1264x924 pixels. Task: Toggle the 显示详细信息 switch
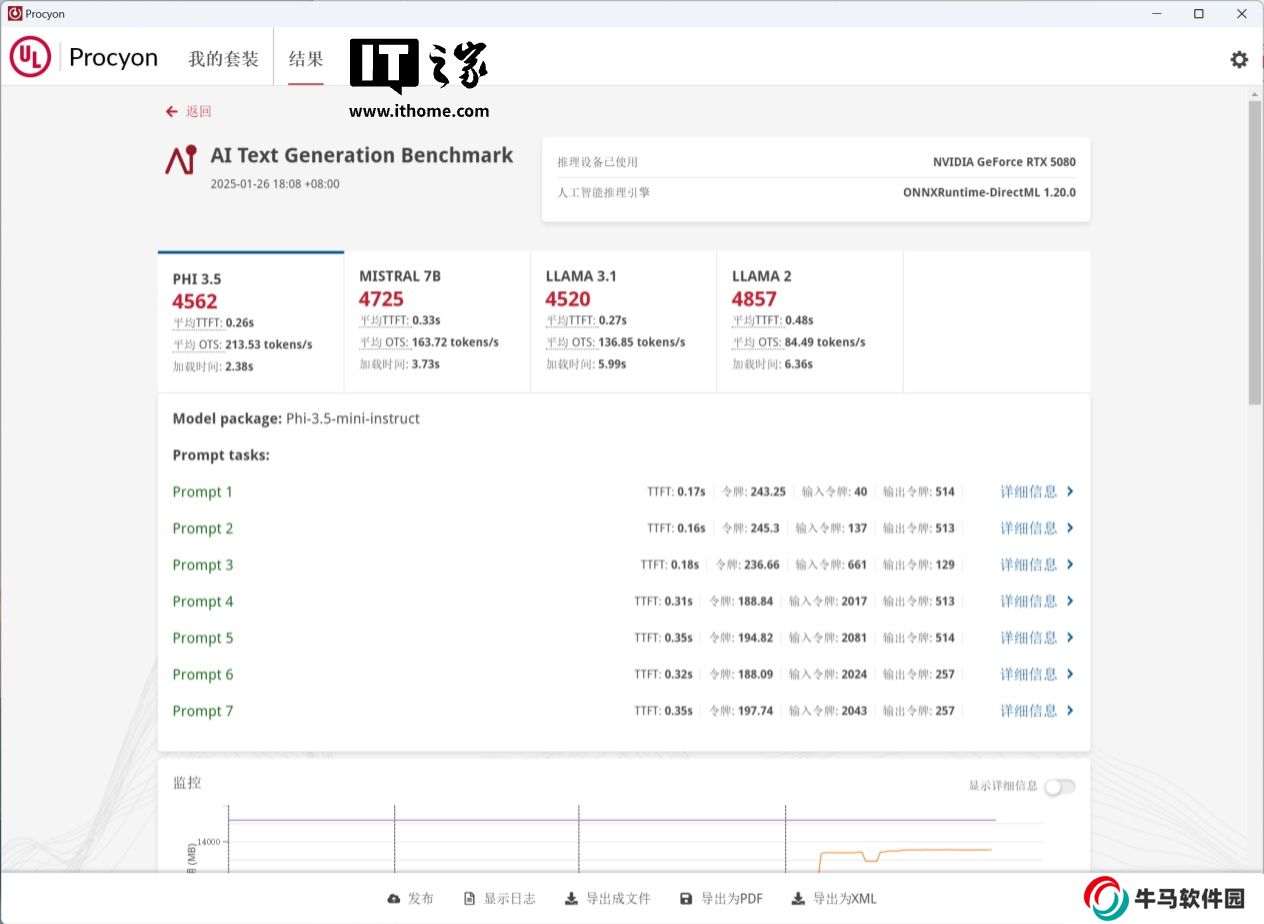click(x=1059, y=786)
